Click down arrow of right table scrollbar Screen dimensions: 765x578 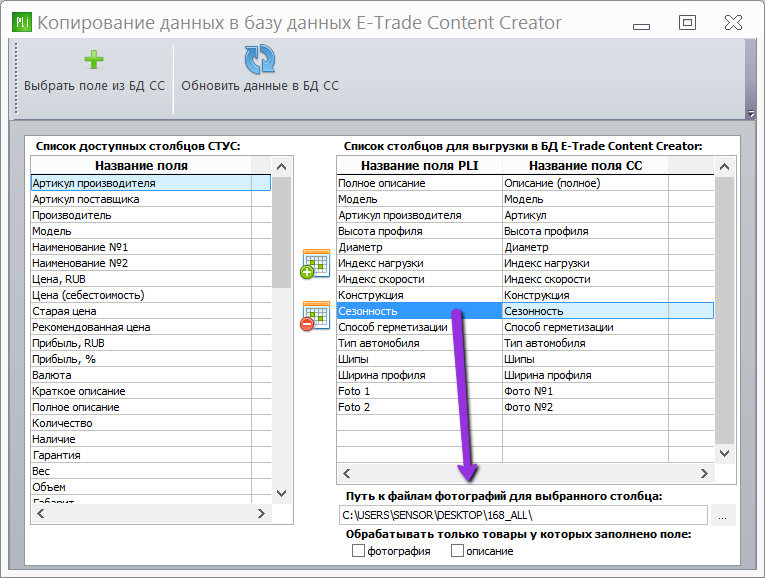click(725, 453)
